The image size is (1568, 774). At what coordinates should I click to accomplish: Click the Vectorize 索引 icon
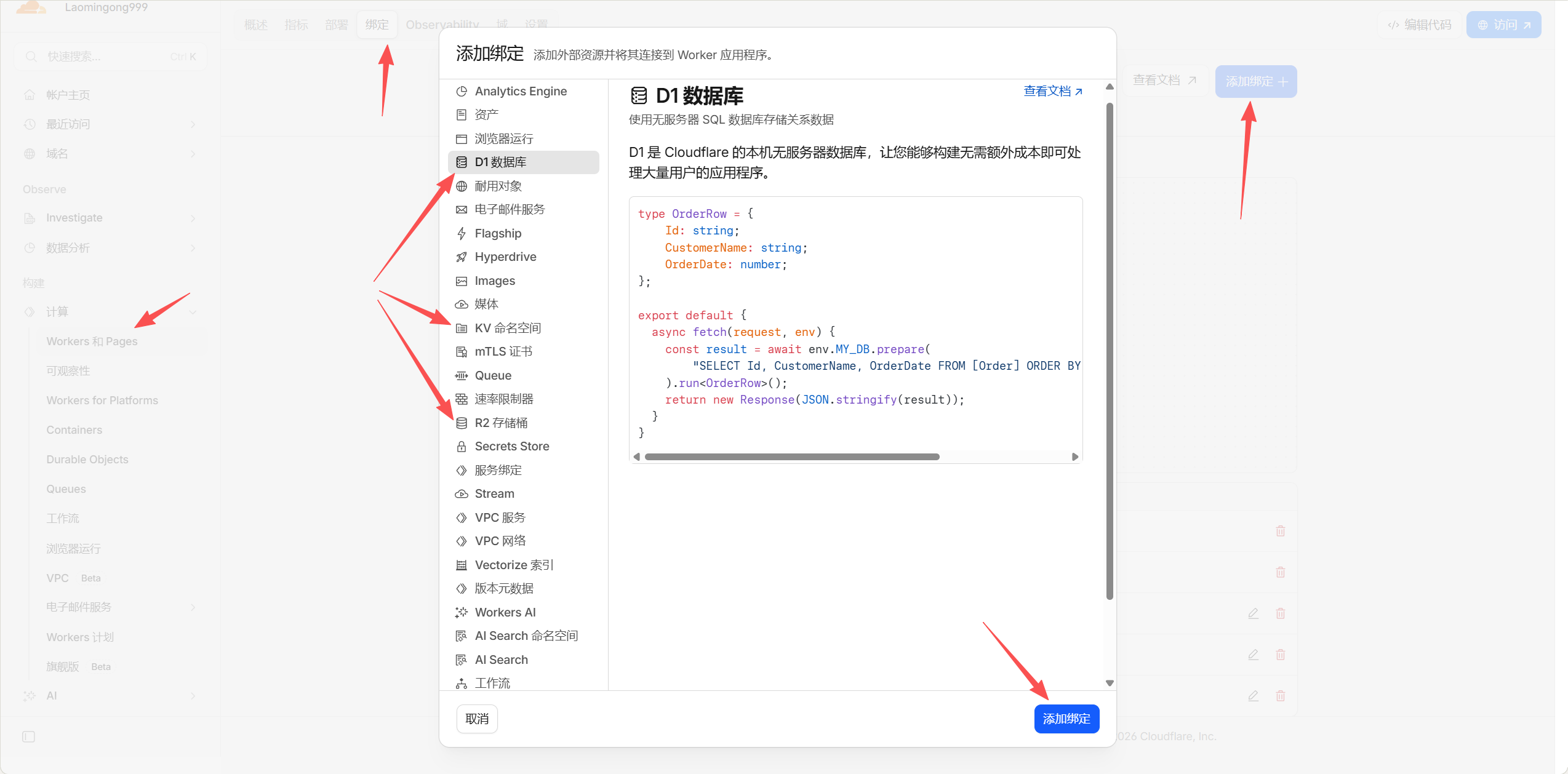coord(462,565)
